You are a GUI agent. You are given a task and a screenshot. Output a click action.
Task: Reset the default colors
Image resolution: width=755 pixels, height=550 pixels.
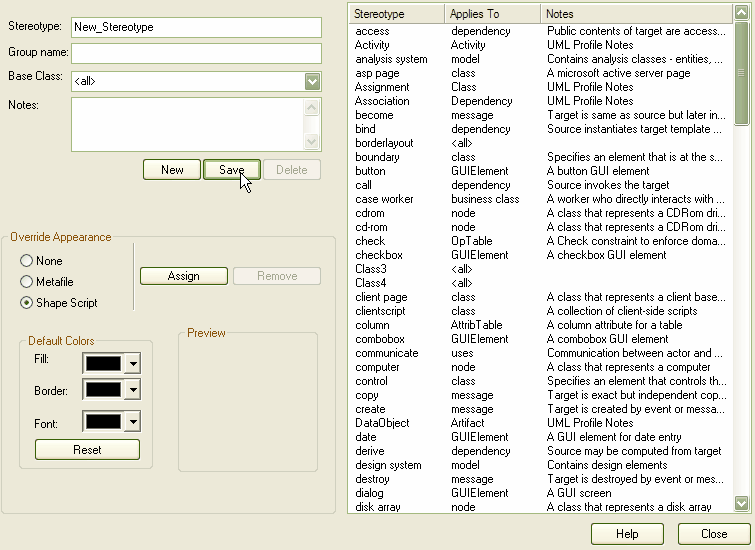[x=87, y=450]
